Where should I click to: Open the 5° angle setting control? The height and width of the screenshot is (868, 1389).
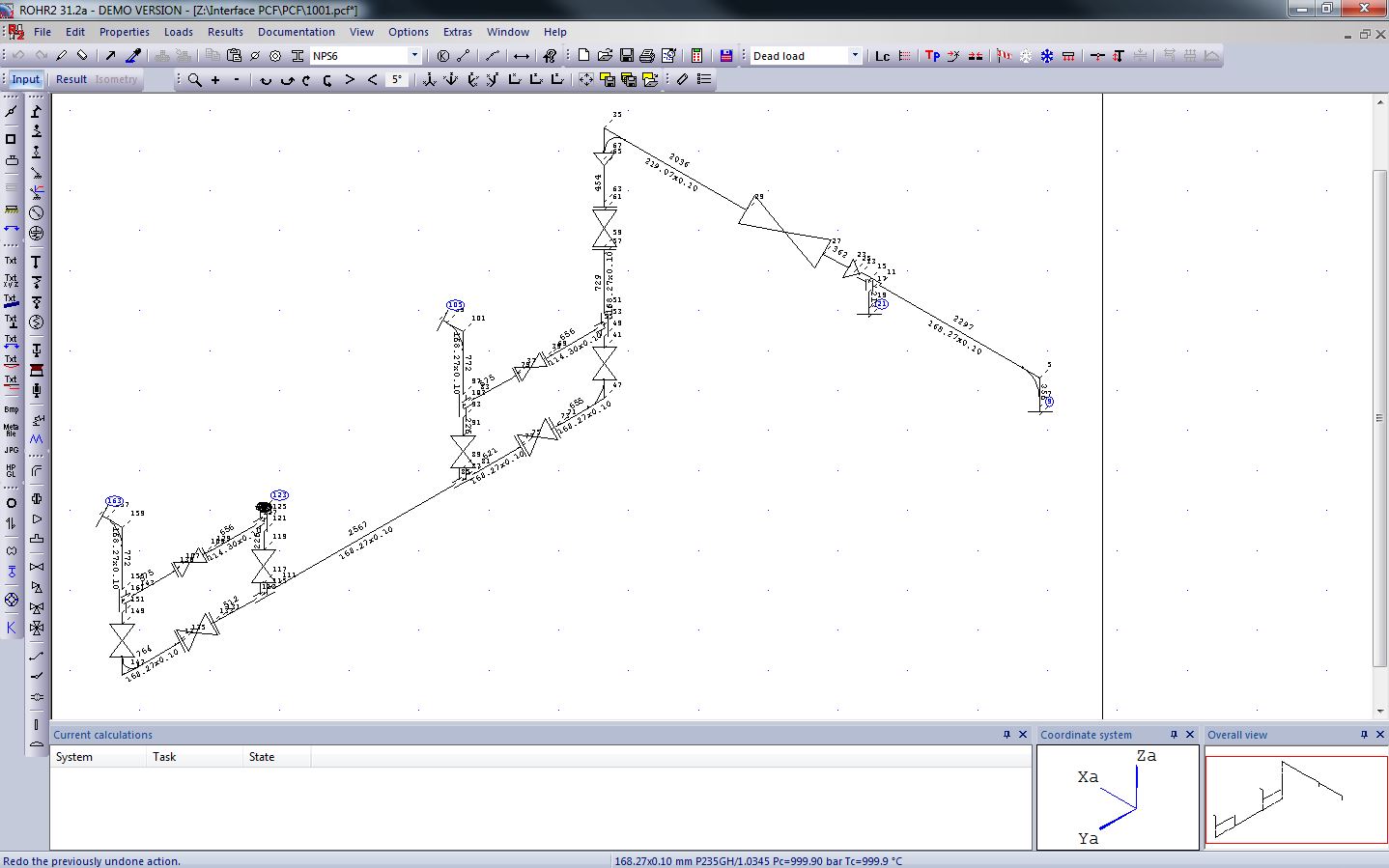[x=396, y=79]
